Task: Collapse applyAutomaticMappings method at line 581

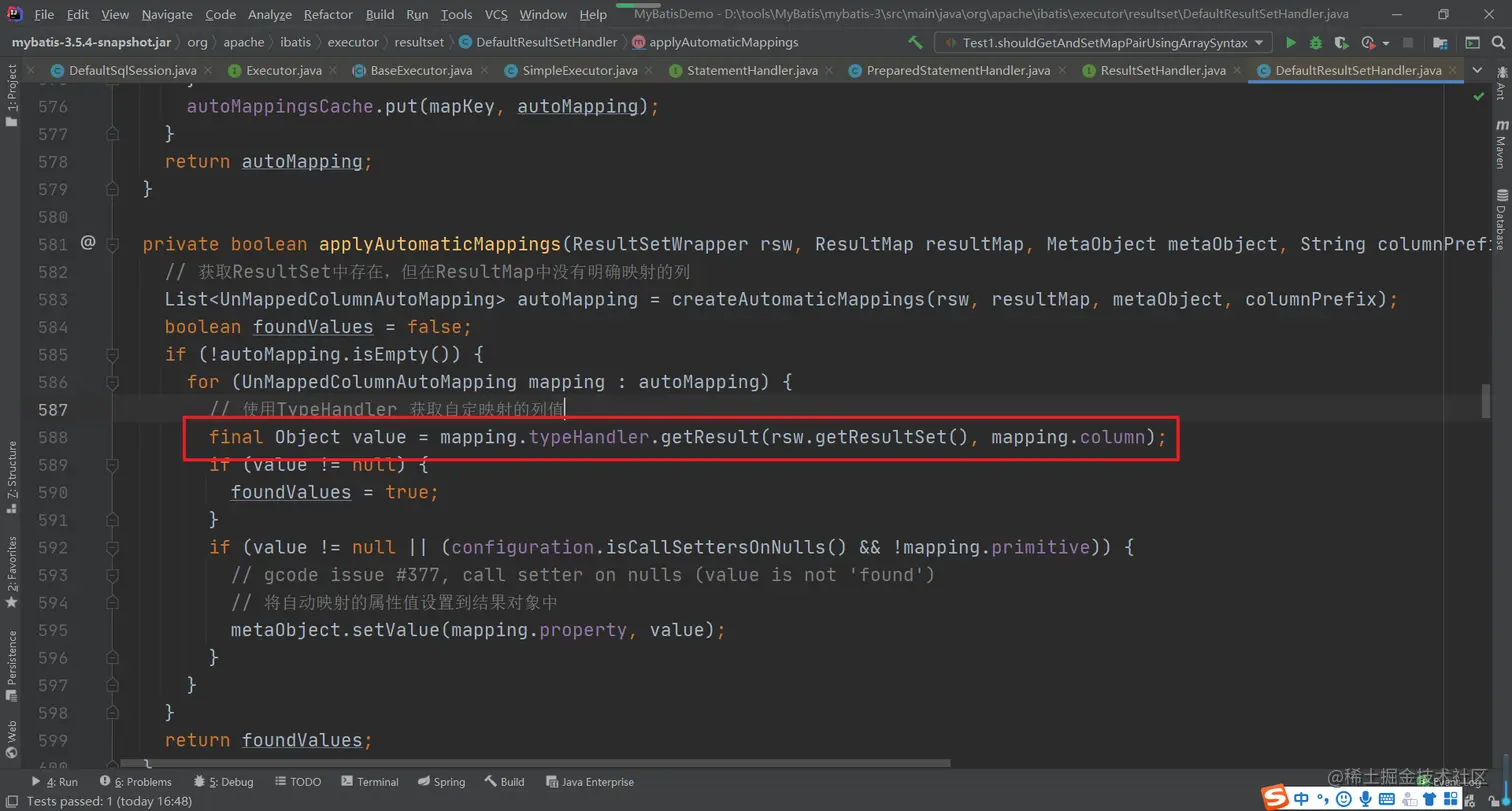Action: [112, 244]
